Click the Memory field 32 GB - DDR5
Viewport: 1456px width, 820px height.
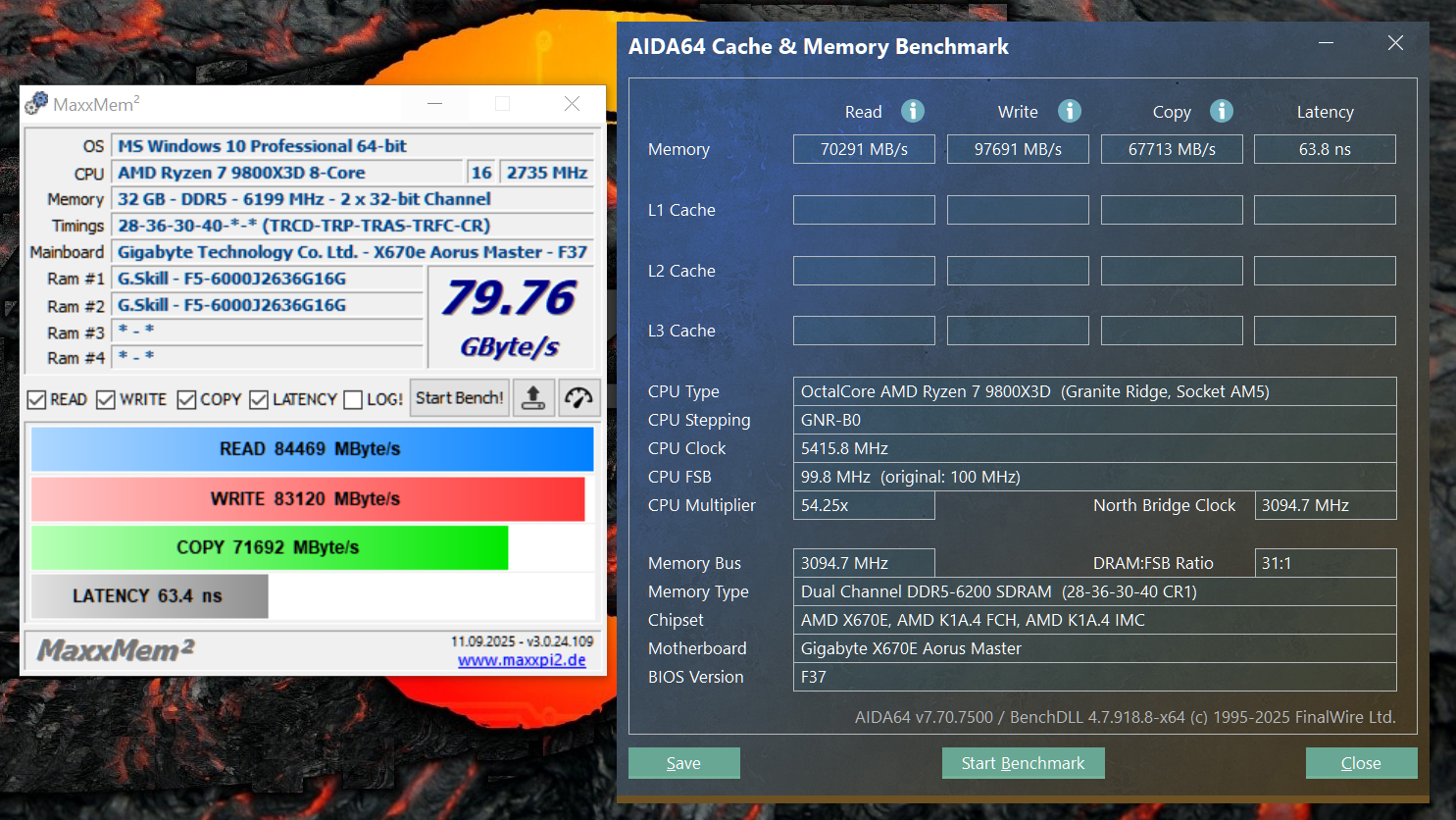click(x=353, y=199)
